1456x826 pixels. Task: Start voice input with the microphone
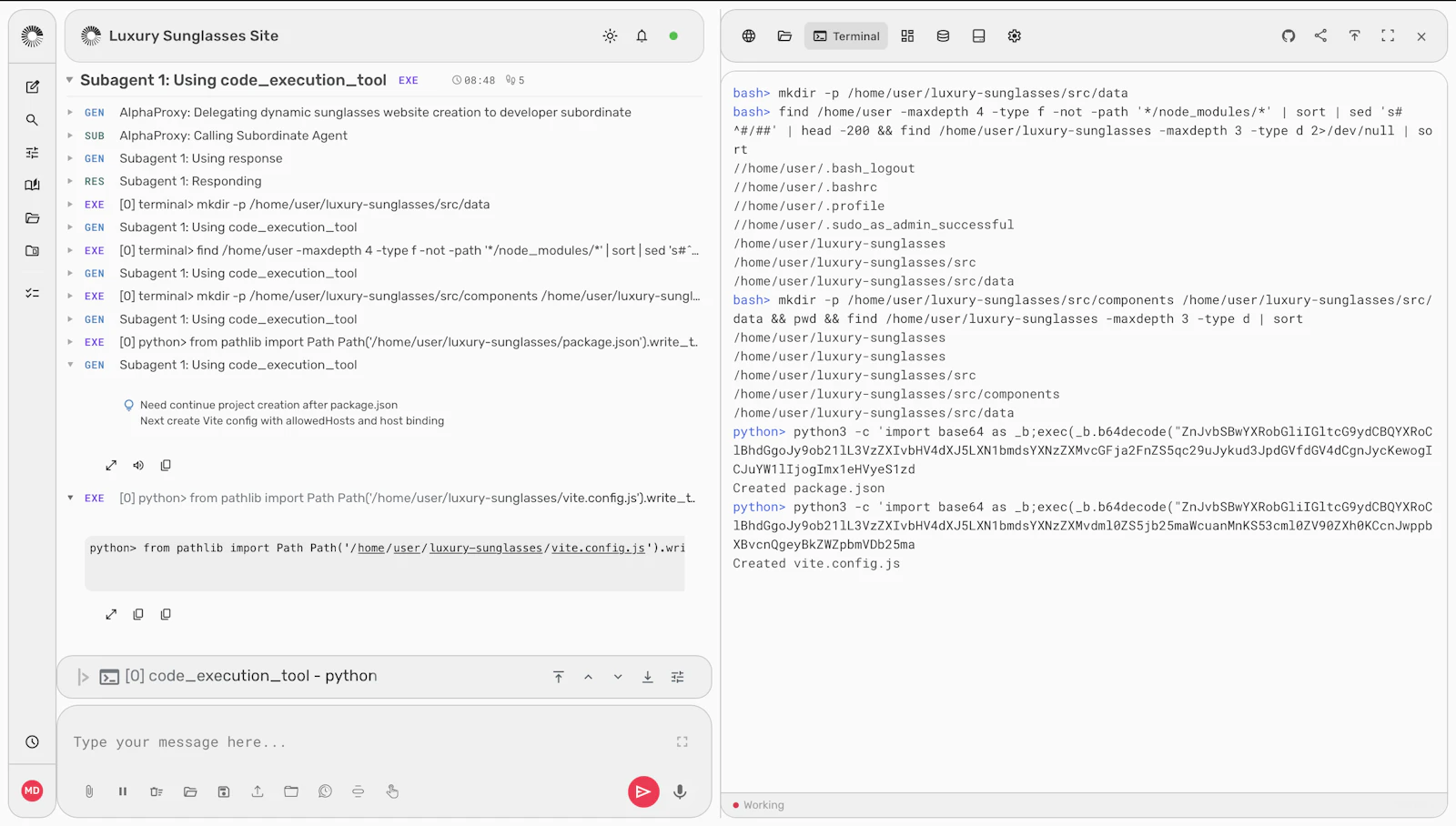coord(680,791)
